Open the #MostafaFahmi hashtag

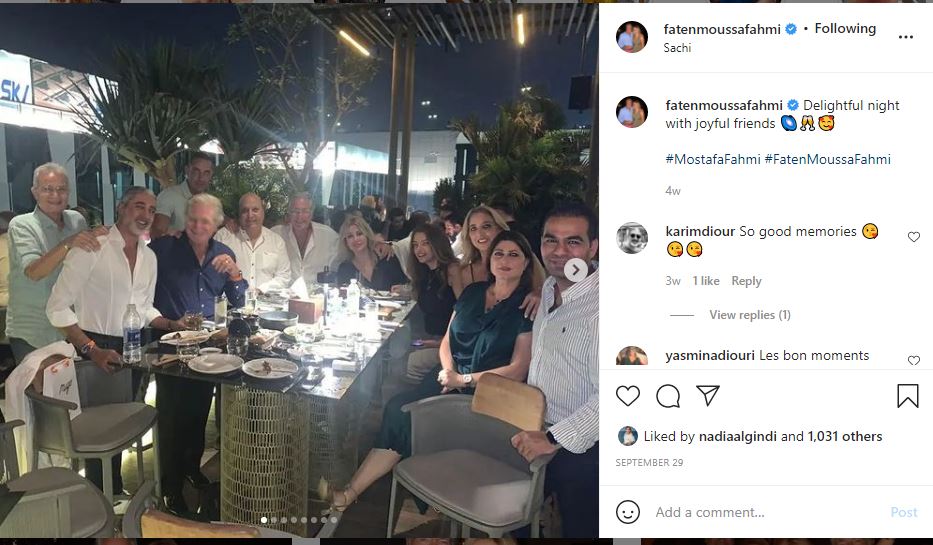[x=711, y=159]
